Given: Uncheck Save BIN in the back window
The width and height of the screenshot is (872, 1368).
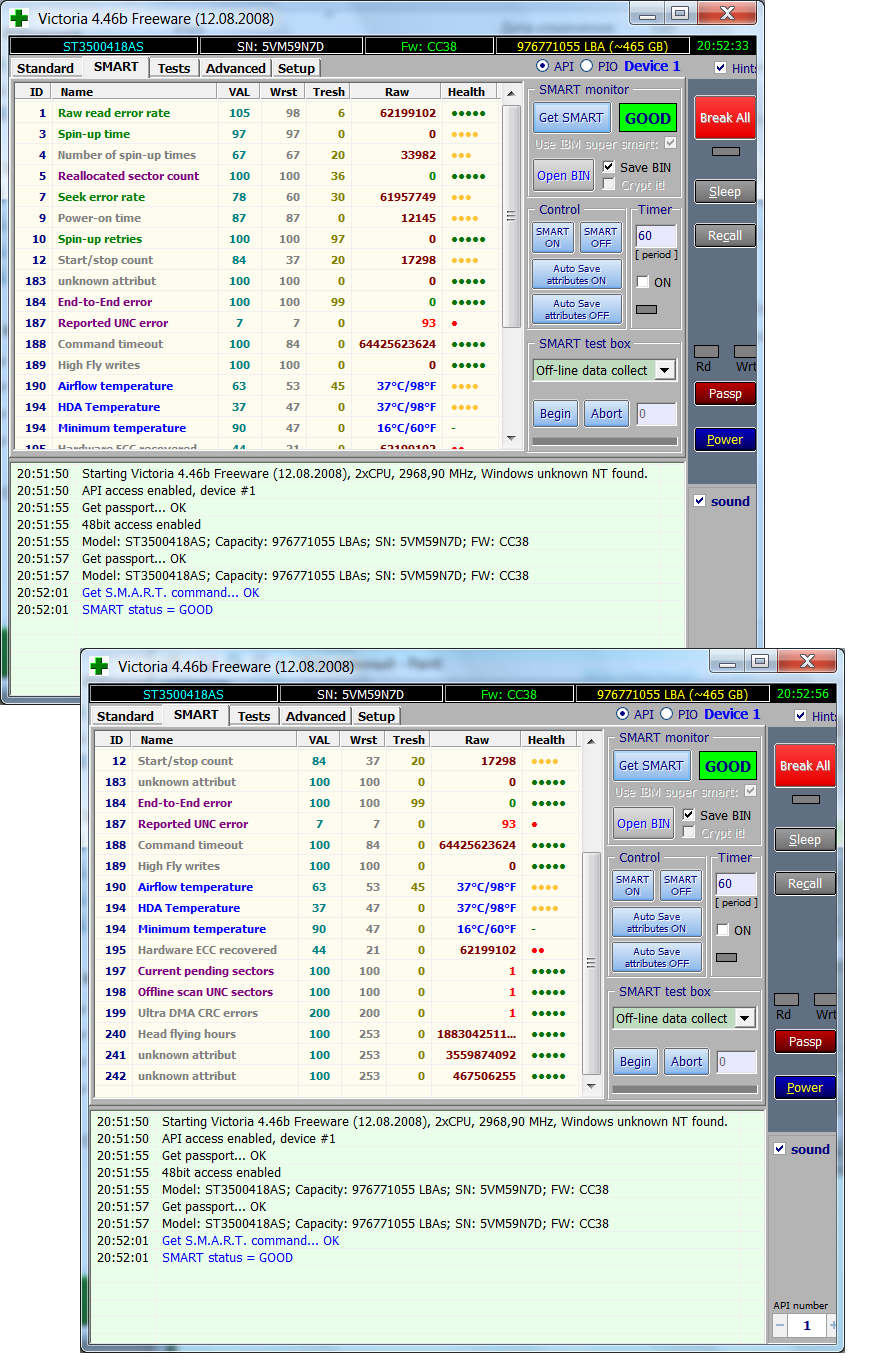Looking at the screenshot, I should point(609,167).
